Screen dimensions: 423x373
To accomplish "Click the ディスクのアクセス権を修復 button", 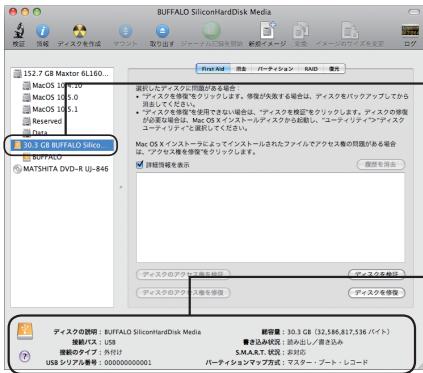I will [x=183, y=293].
